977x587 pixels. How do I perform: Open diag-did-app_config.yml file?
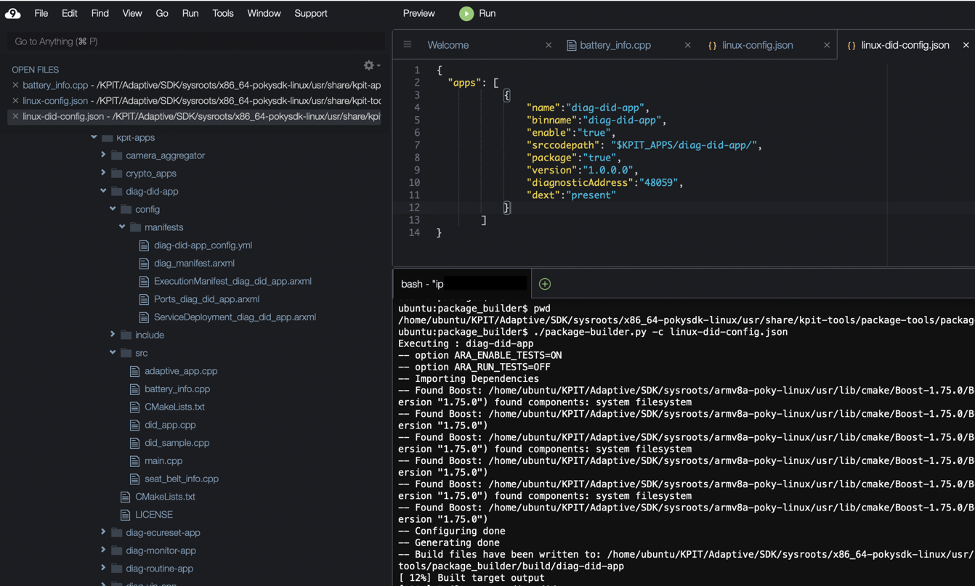[202, 245]
